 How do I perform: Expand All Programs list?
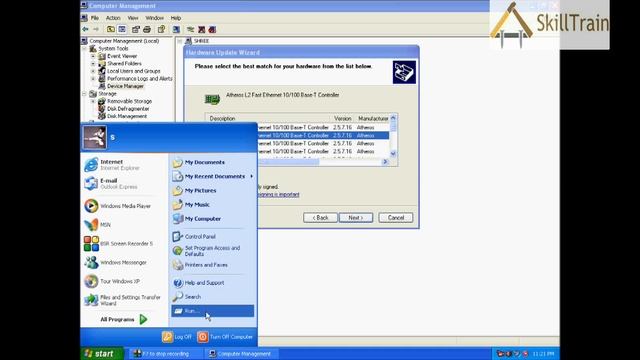[124, 319]
